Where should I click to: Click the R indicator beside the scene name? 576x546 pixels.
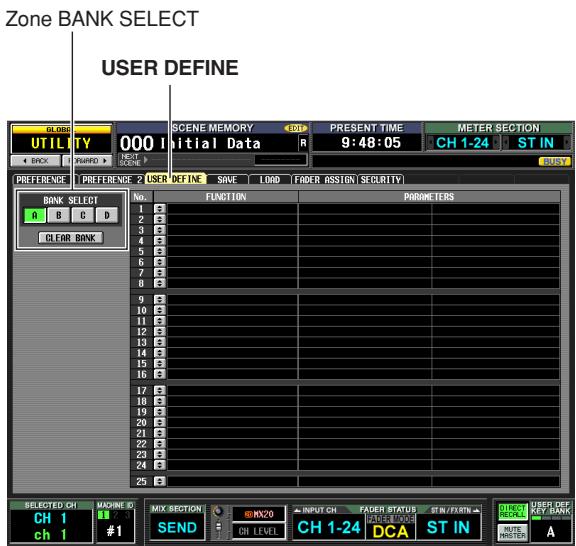coord(303,143)
